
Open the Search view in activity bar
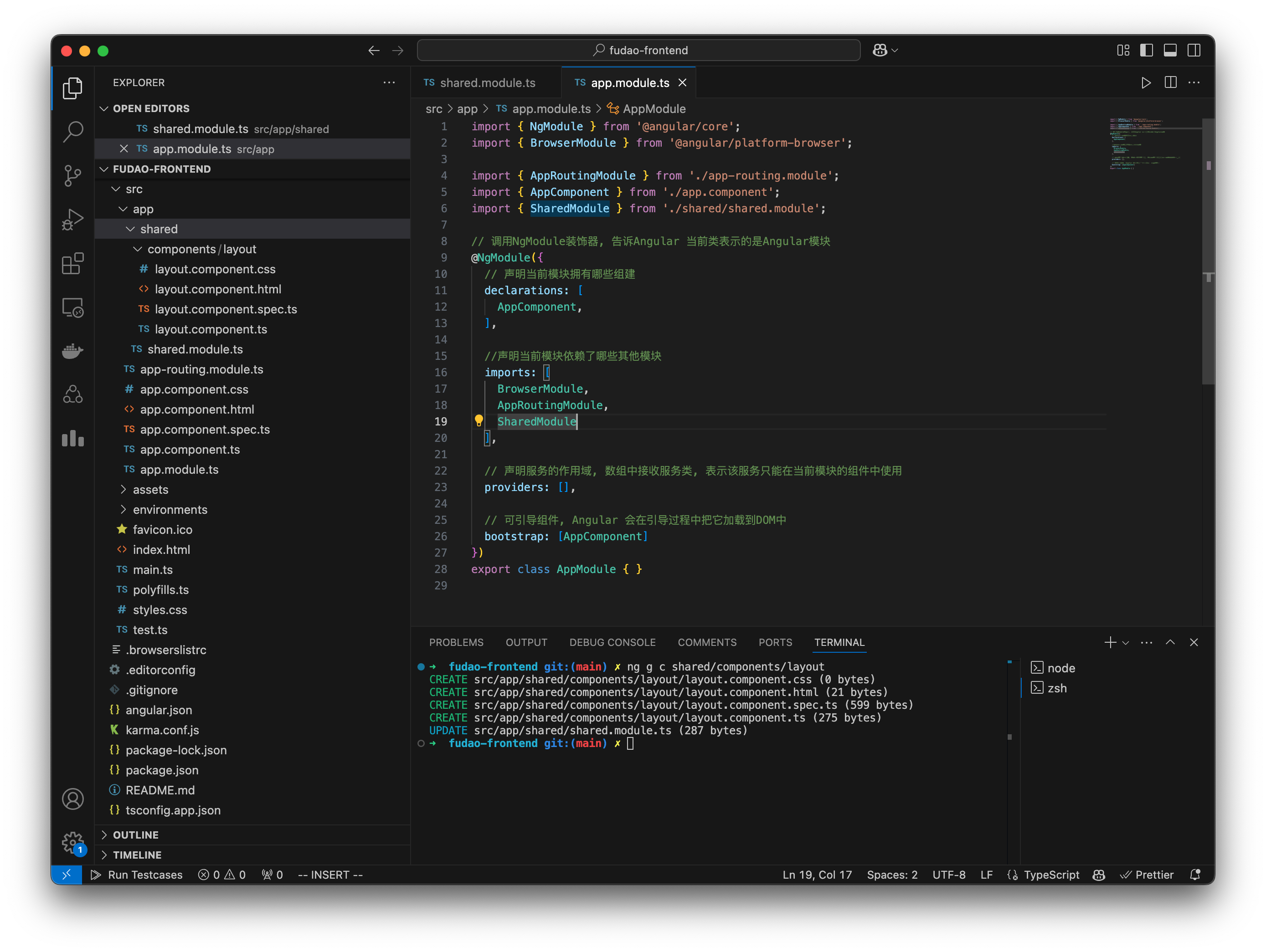72,132
